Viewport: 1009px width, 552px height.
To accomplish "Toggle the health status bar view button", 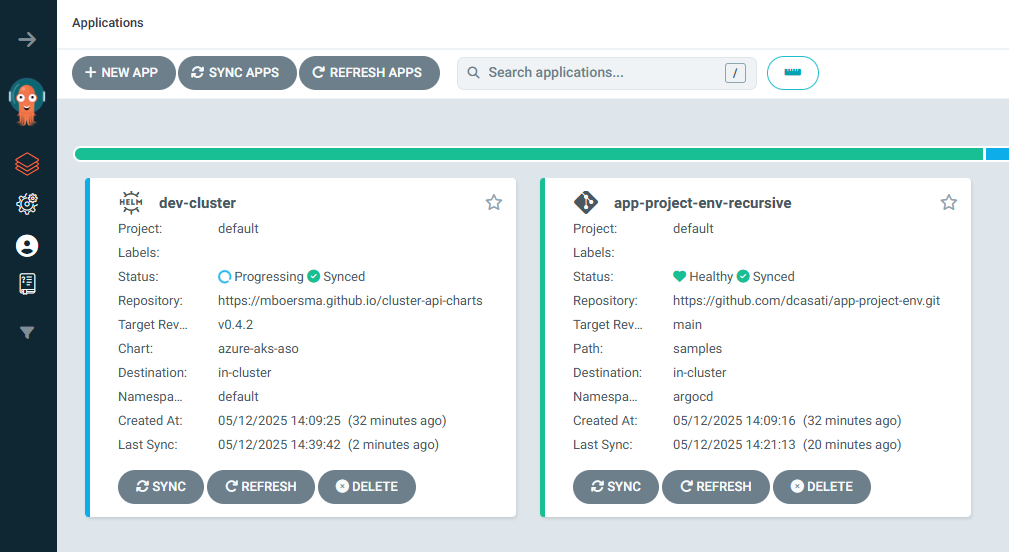I will coord(793,73).
